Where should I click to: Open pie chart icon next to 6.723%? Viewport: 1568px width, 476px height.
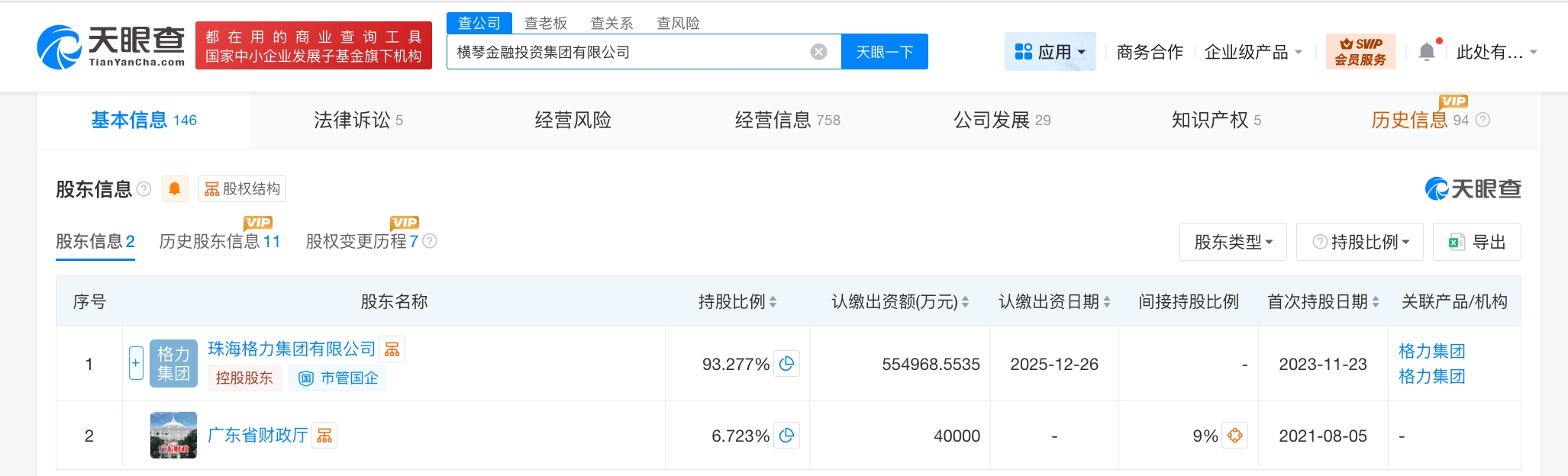[x=786, y=436]
